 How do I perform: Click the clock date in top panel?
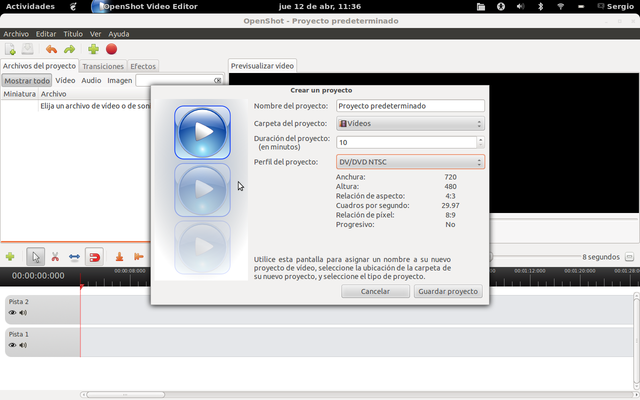point(320,7)
